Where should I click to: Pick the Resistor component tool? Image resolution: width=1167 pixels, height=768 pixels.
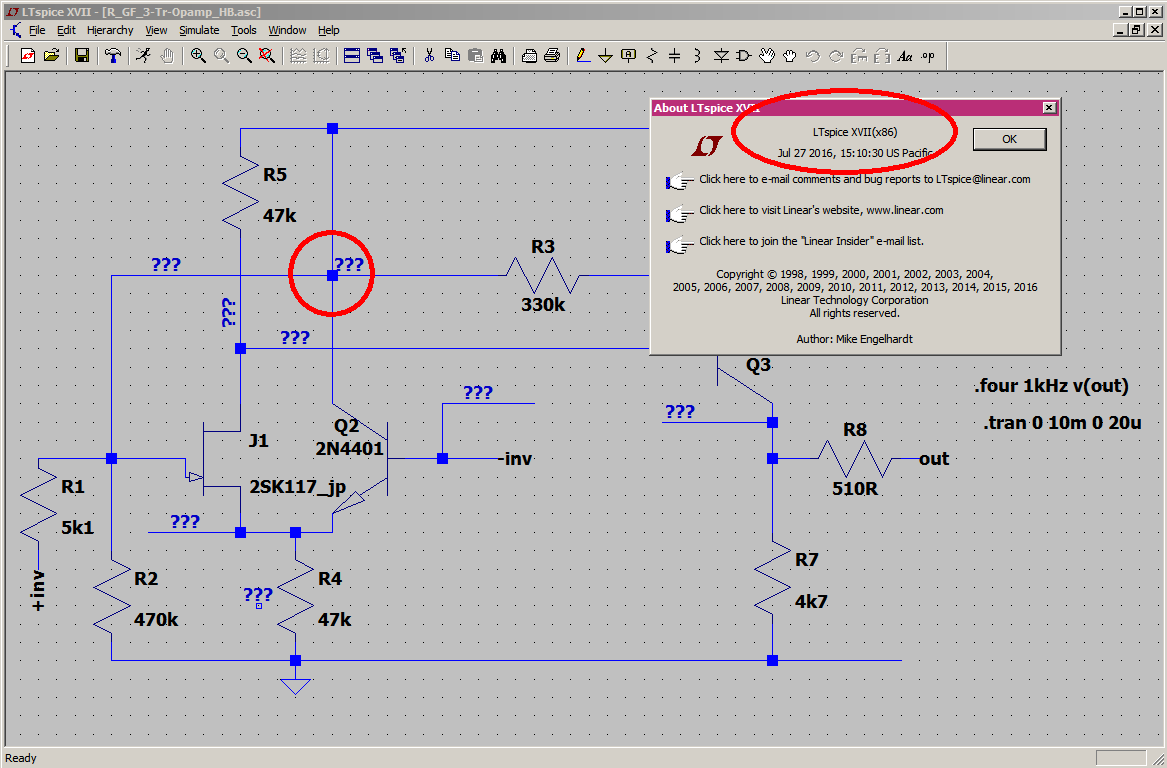coord(652,56)
